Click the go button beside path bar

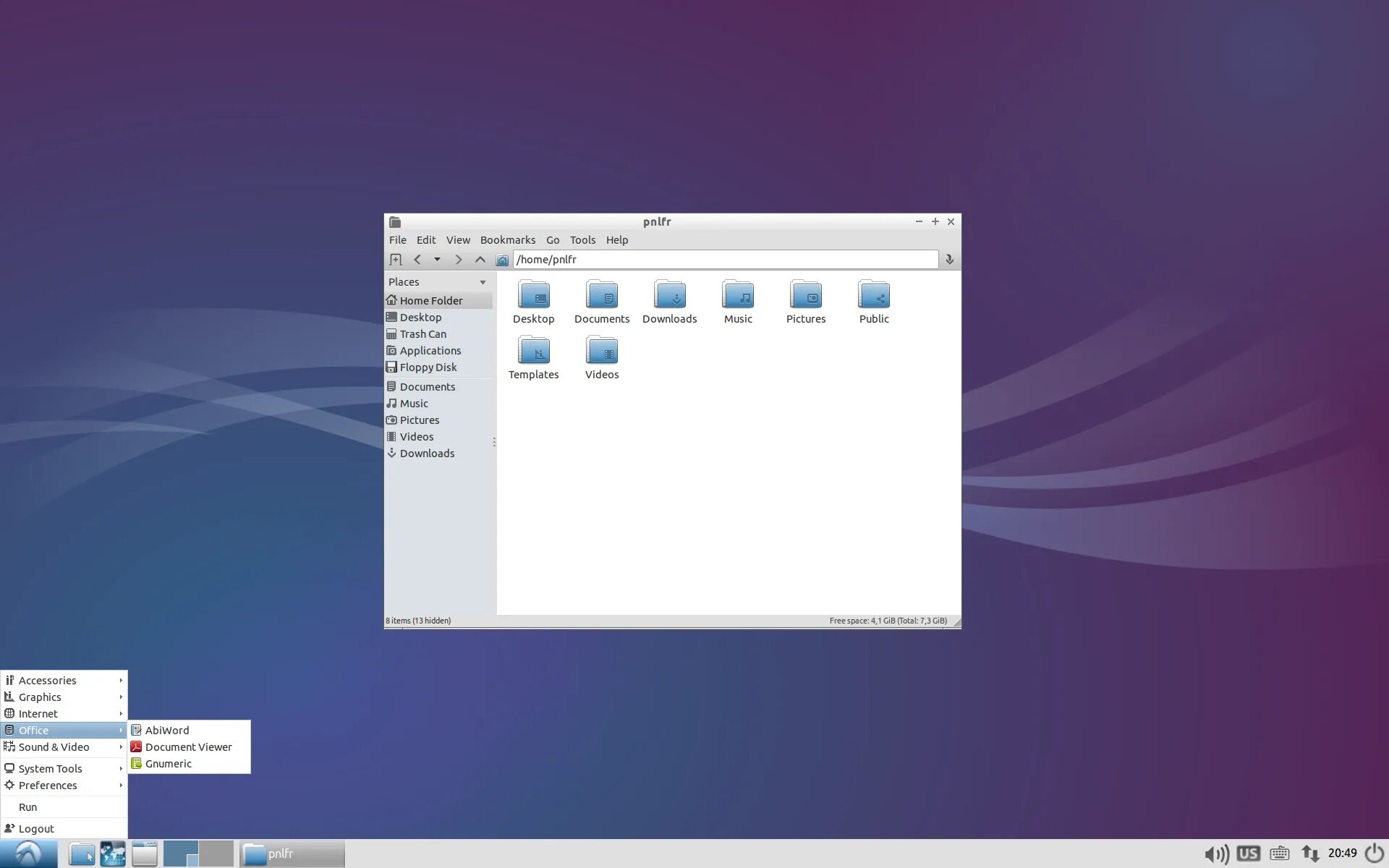pos(949,260)
